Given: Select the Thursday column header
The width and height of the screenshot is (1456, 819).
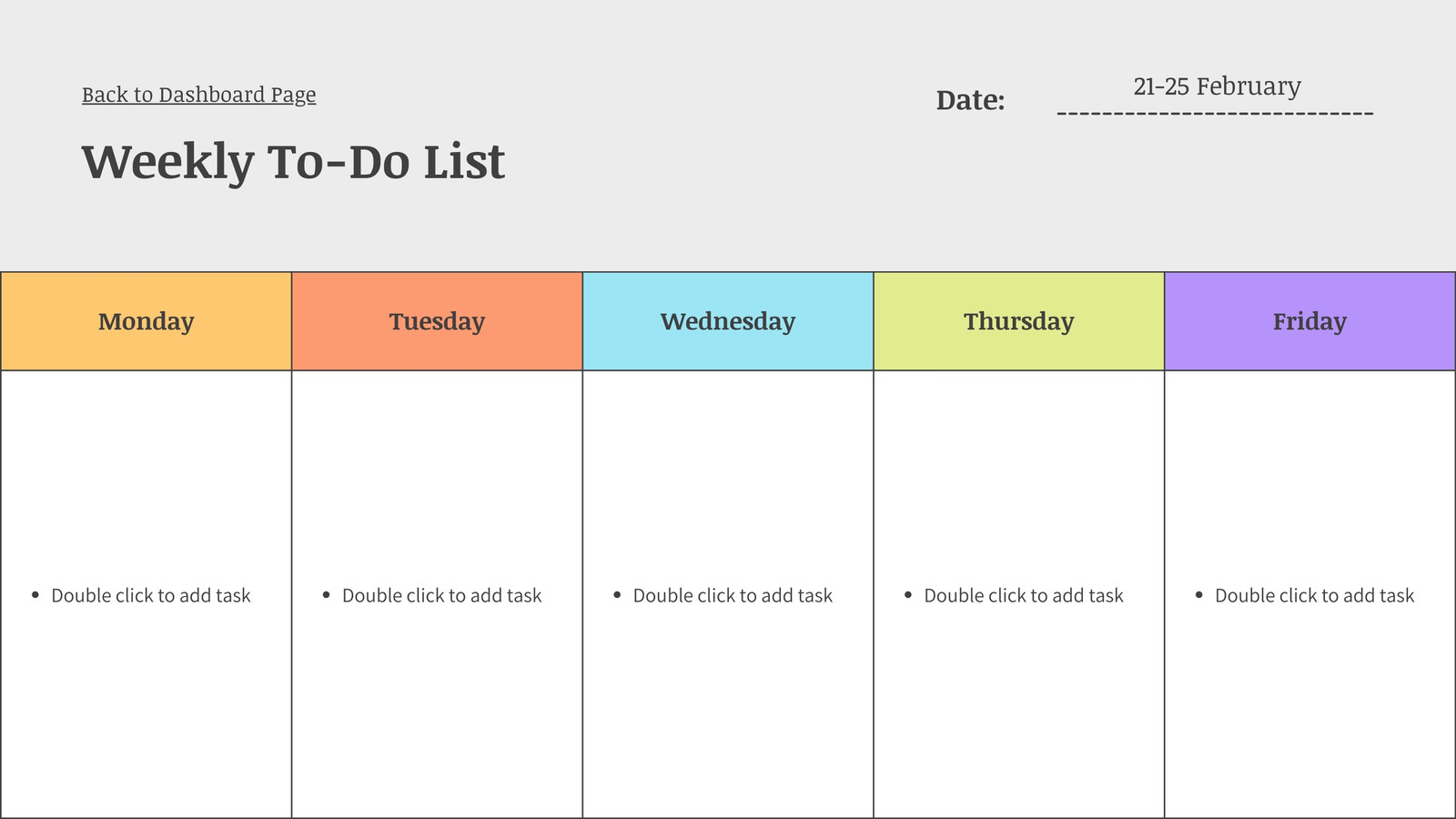Looking at the screenshot, I should [1019, 321].
